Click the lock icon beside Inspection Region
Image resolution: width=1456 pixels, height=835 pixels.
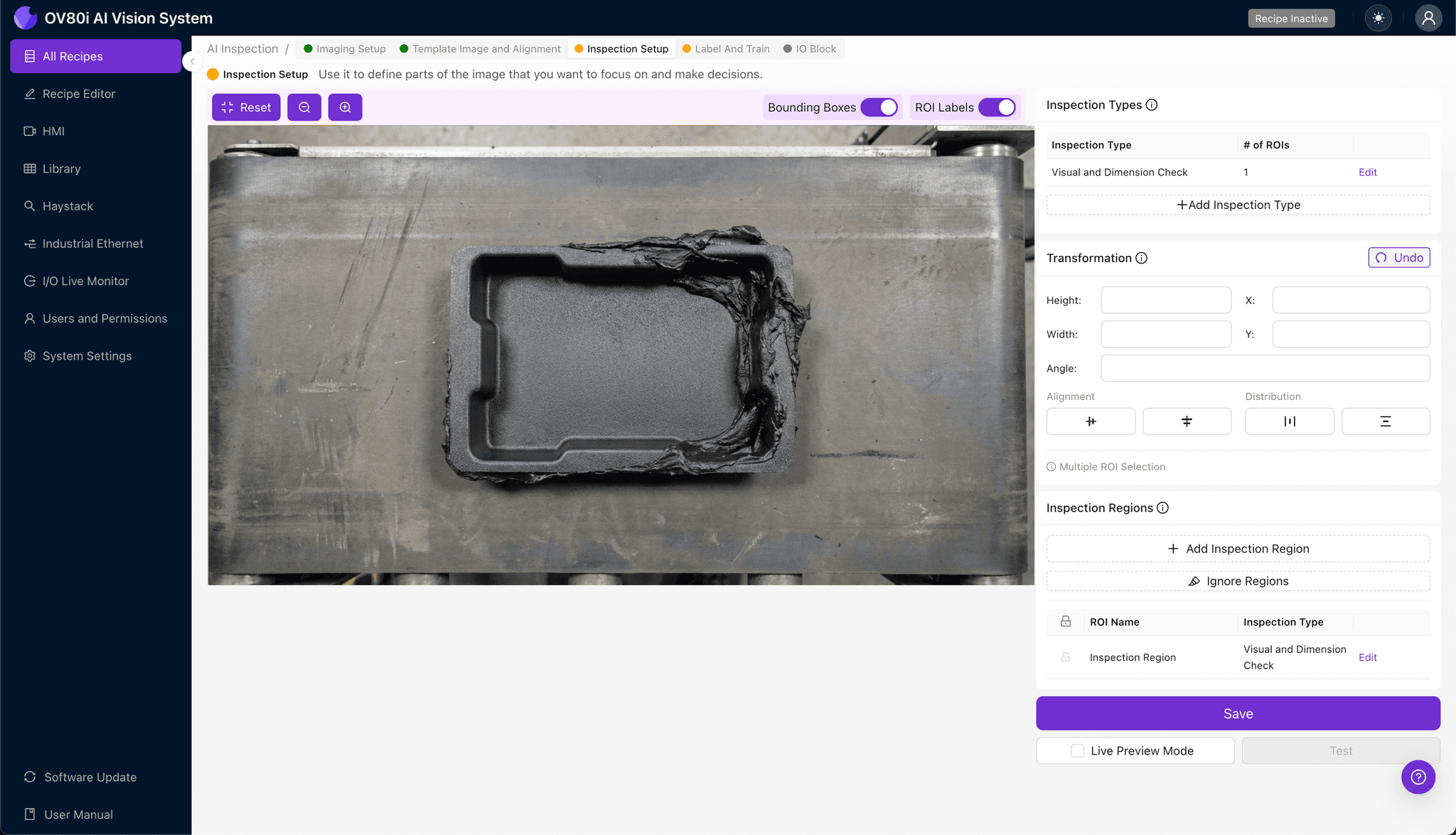pos(1064,657)
